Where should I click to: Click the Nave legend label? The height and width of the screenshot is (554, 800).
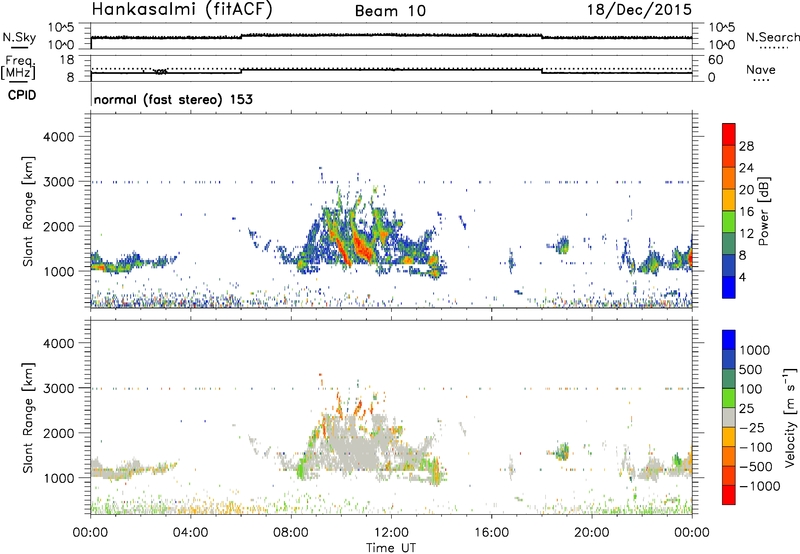click(x=761, y=70)
